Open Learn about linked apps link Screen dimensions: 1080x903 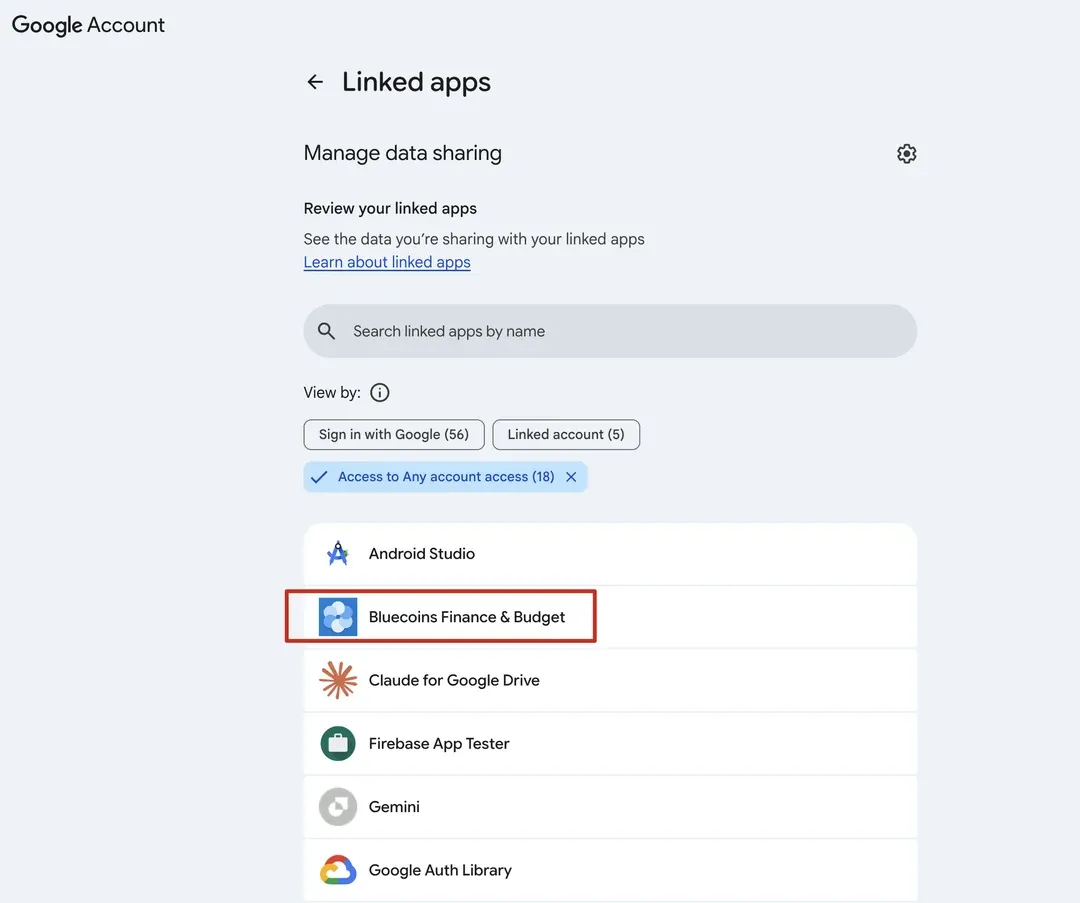[x=387, y=262]
